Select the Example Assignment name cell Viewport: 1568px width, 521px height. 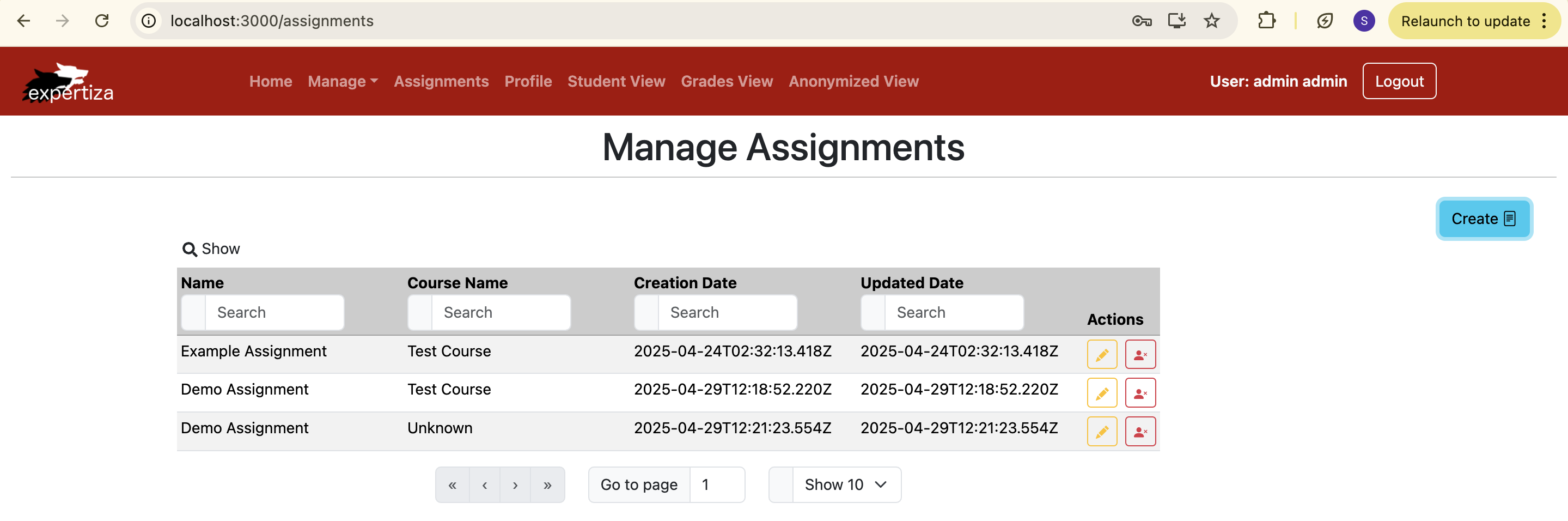(253, 352)
